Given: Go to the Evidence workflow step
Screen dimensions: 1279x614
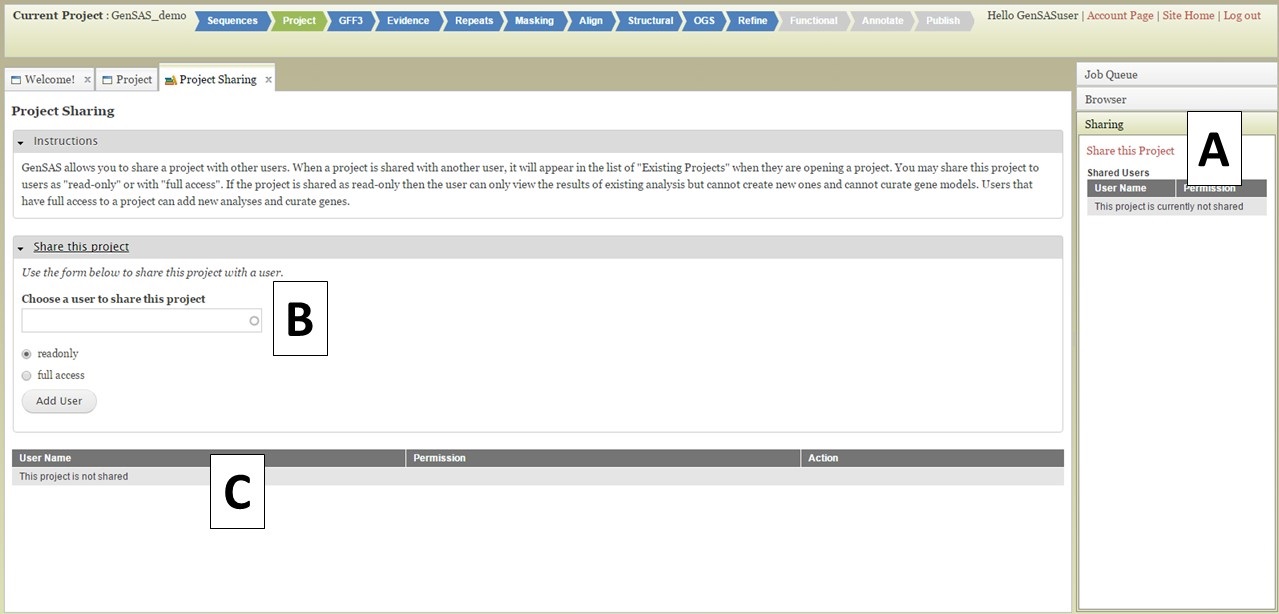Looking at the screenshot, I should point(408,21).
